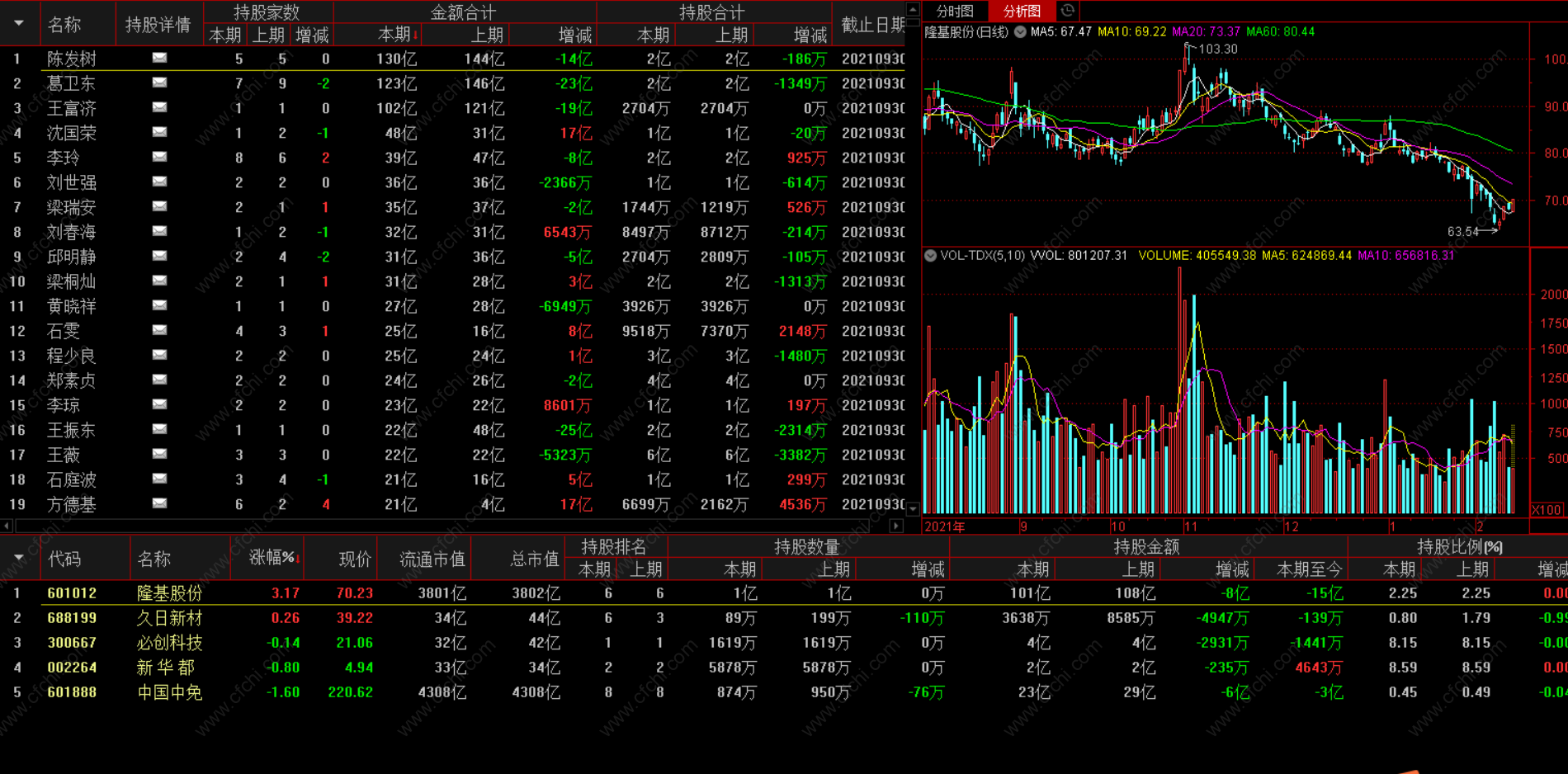
Task: Click the 63.54 low price marker
Action: [x=1463, y=232]
